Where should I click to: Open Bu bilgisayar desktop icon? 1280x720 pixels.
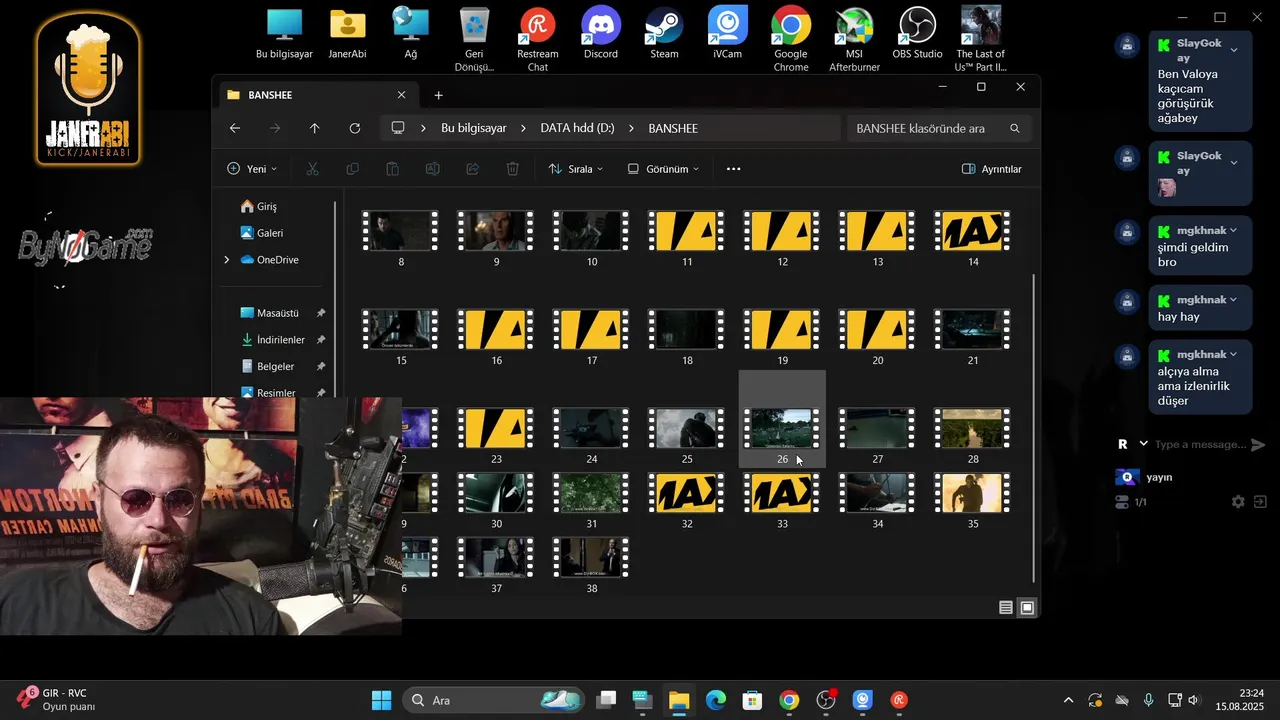pos(284,33)
